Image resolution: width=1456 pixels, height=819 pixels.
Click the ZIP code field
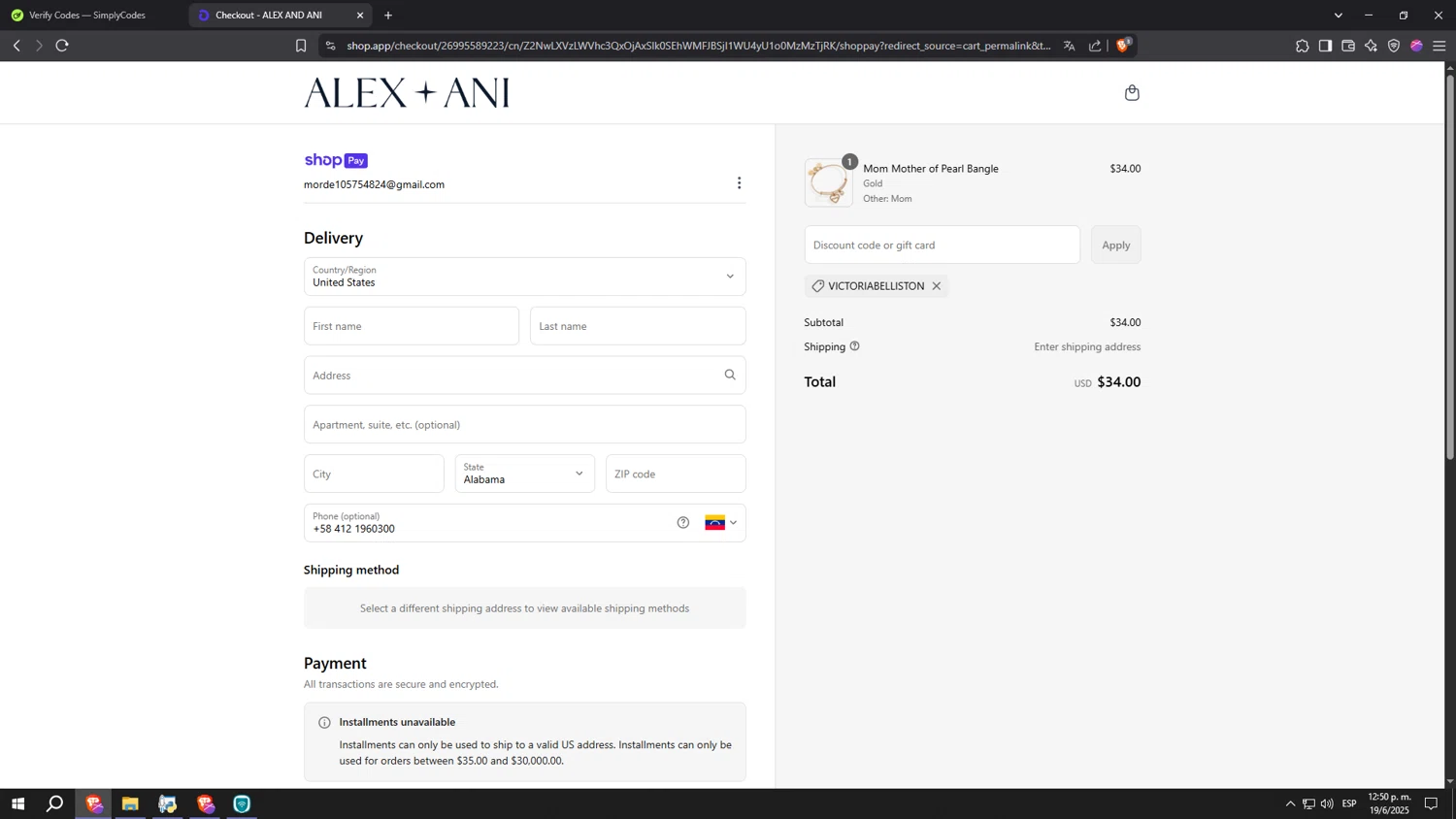676,474
